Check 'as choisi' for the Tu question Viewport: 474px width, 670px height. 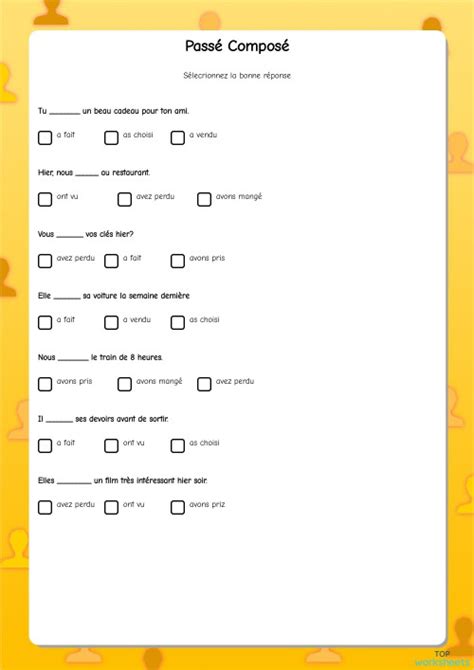click(x=111, y=138)
